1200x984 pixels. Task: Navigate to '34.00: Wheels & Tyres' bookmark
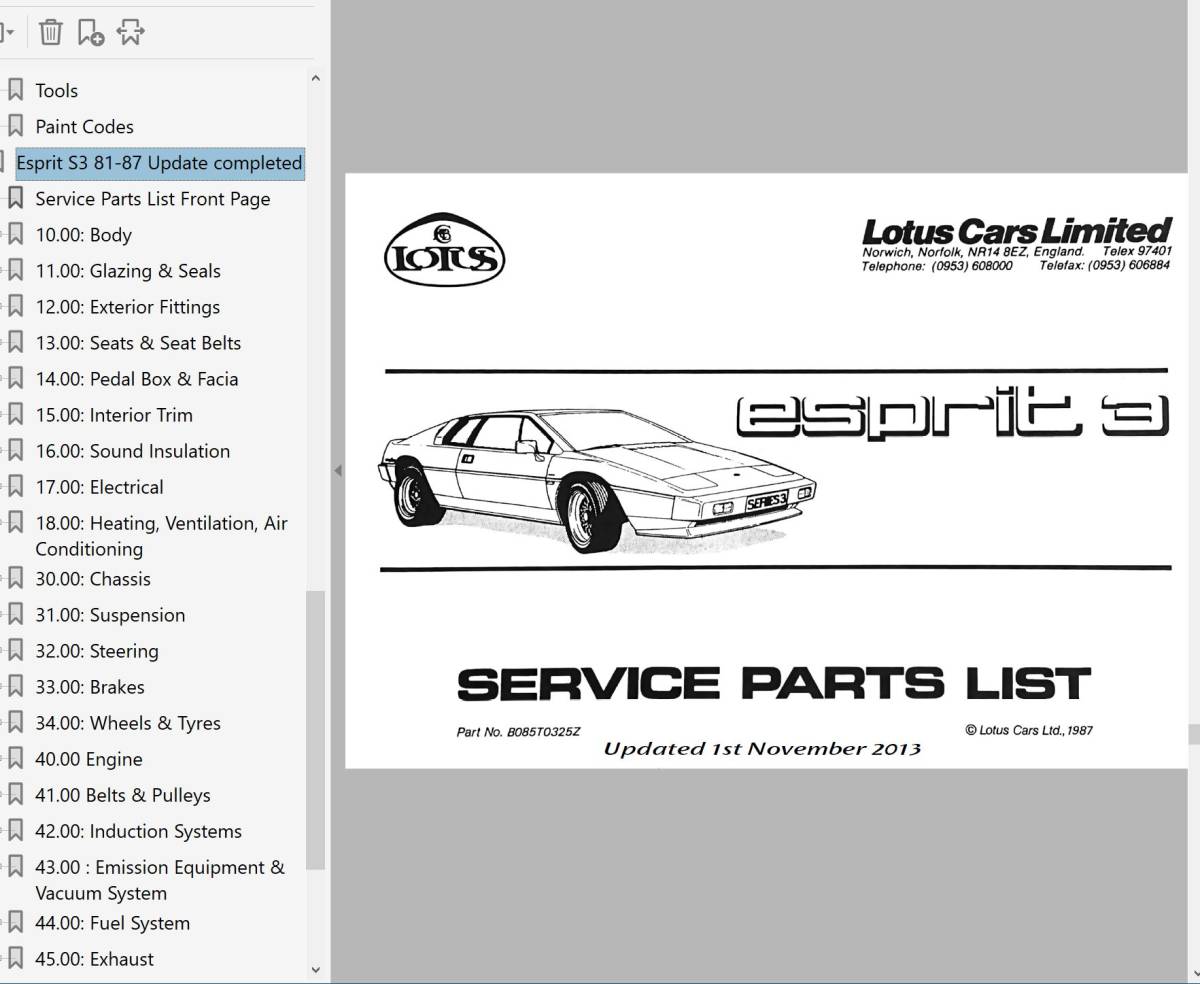click(128, 723)
